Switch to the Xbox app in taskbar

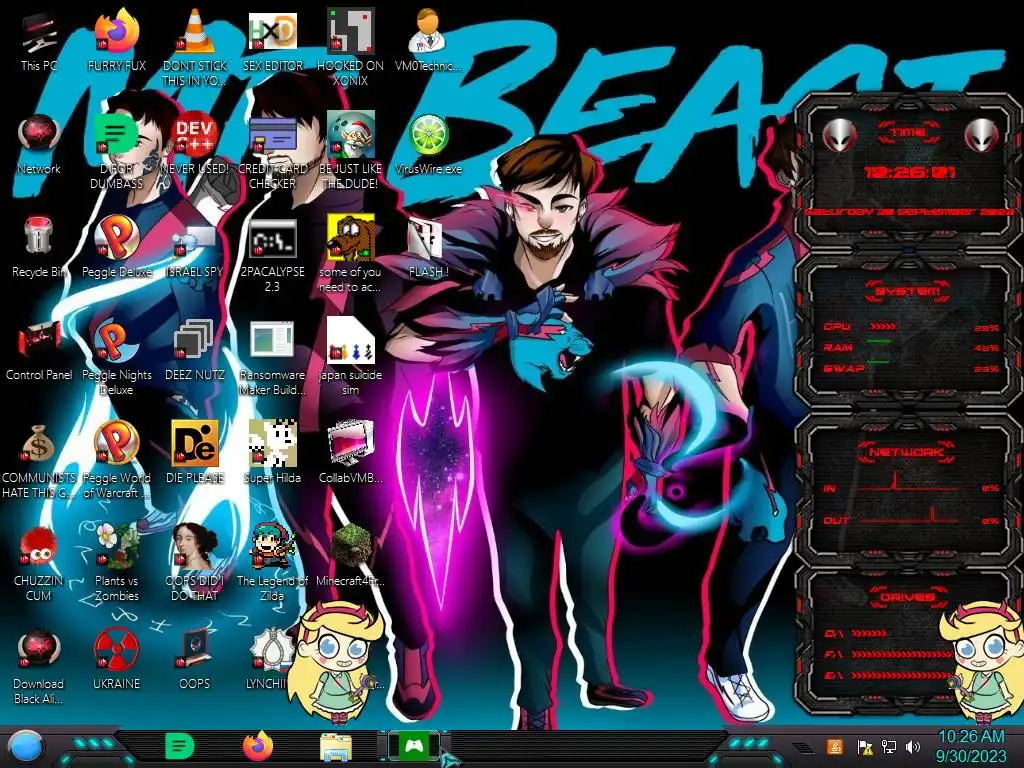pos(414,746)
